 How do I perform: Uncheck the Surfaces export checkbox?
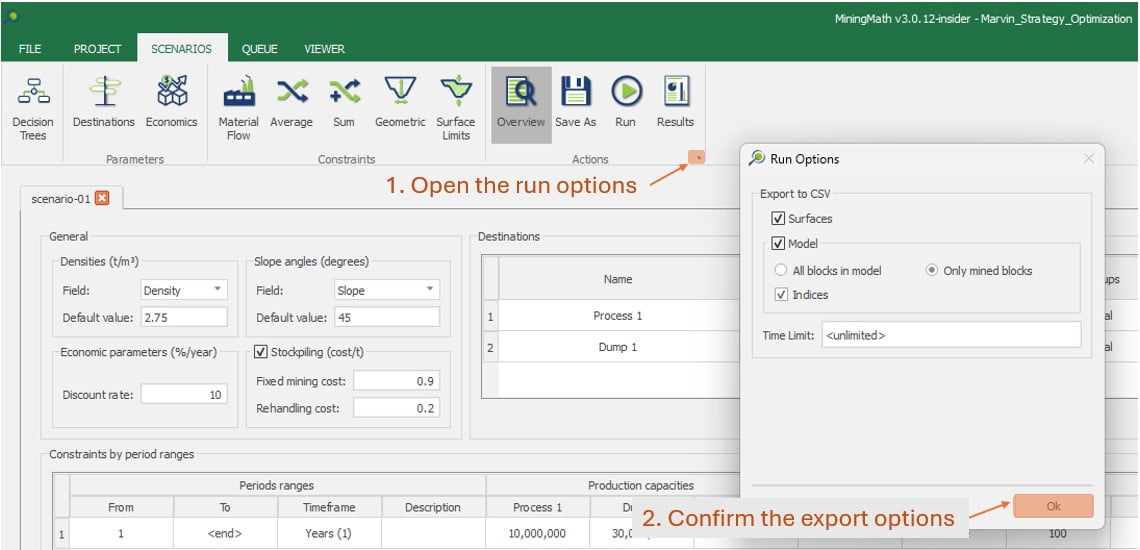click(x=778, y=219)
